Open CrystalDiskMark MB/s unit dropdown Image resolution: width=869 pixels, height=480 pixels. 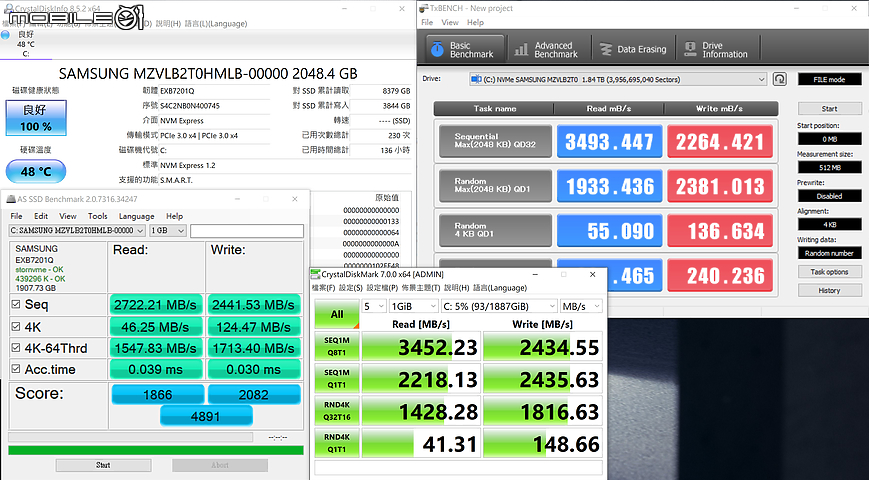pyautogui.click(x=581, y=306)
